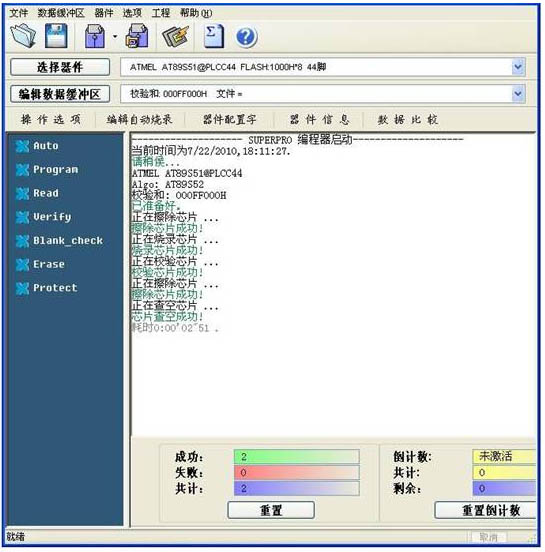This screenshot has height=552, width=545.
Task: Click the save floppy disk icon
Action: pyautogui.click(x=56, y=36)
